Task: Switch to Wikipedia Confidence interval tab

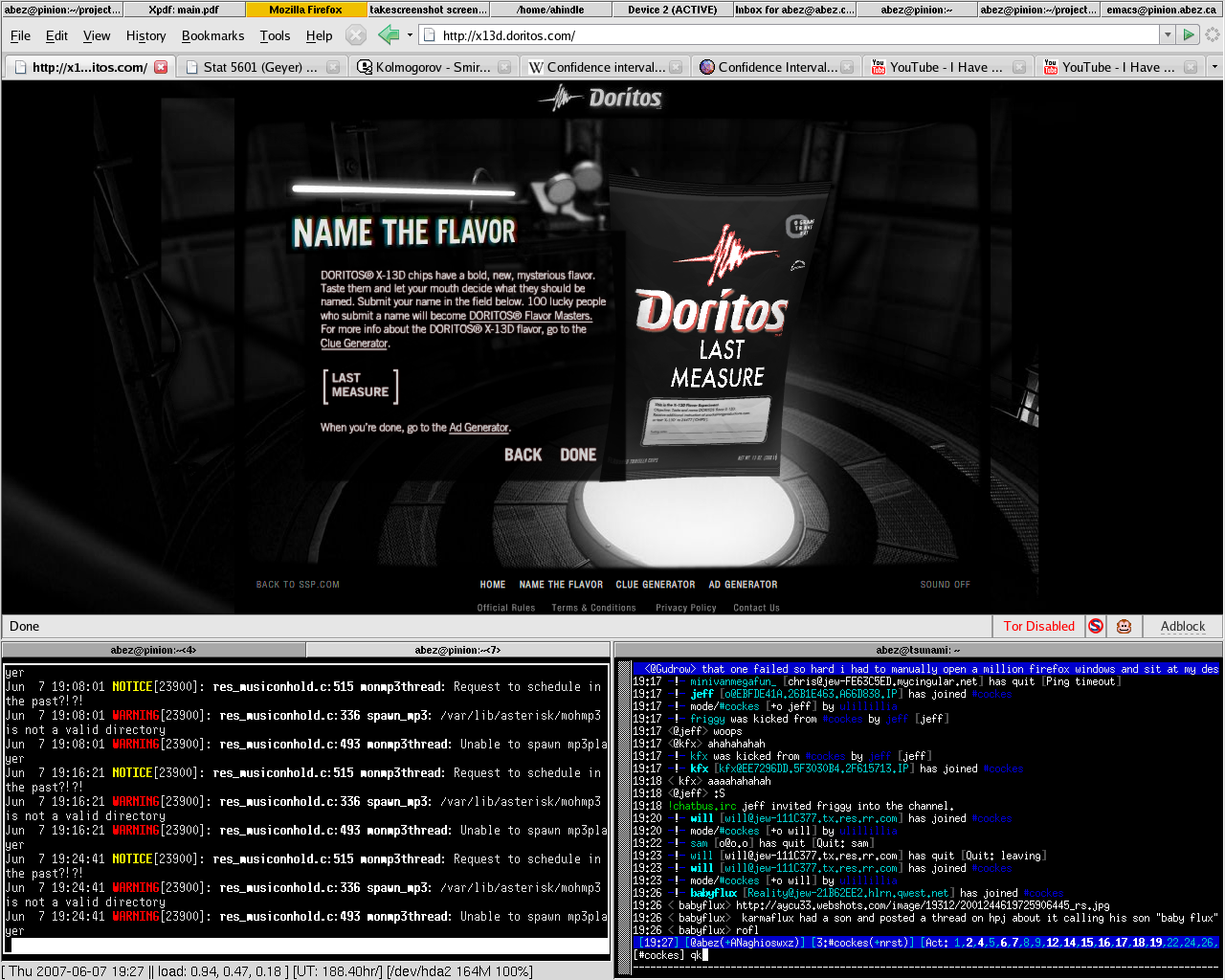Action: (x=606, y=67)
